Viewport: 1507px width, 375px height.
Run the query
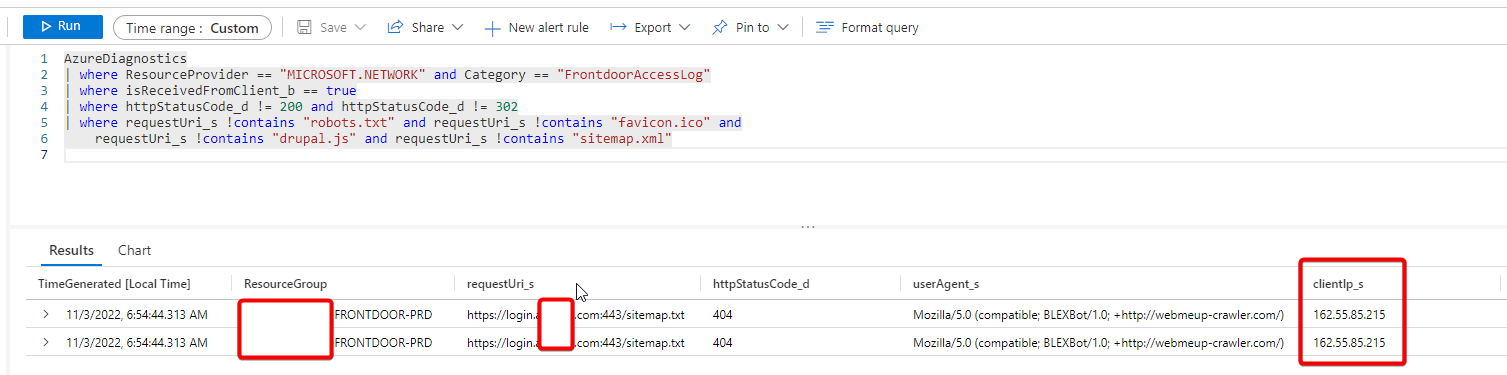(62, 27)
